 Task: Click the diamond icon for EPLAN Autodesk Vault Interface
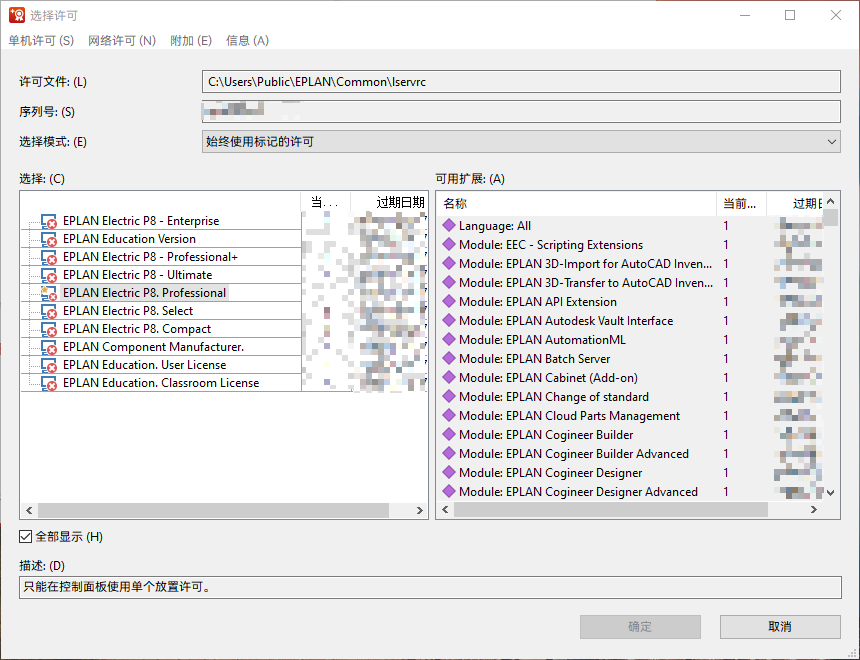coord(449,320)
